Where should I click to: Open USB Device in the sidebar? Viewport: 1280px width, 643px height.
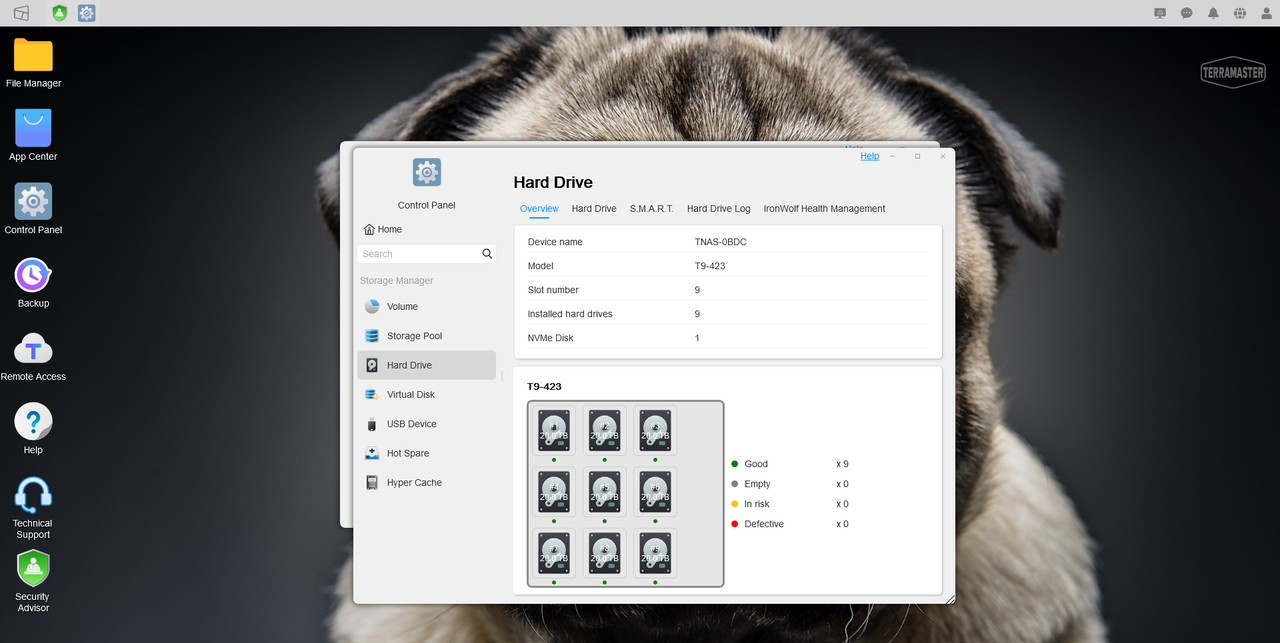click(427, 424)
